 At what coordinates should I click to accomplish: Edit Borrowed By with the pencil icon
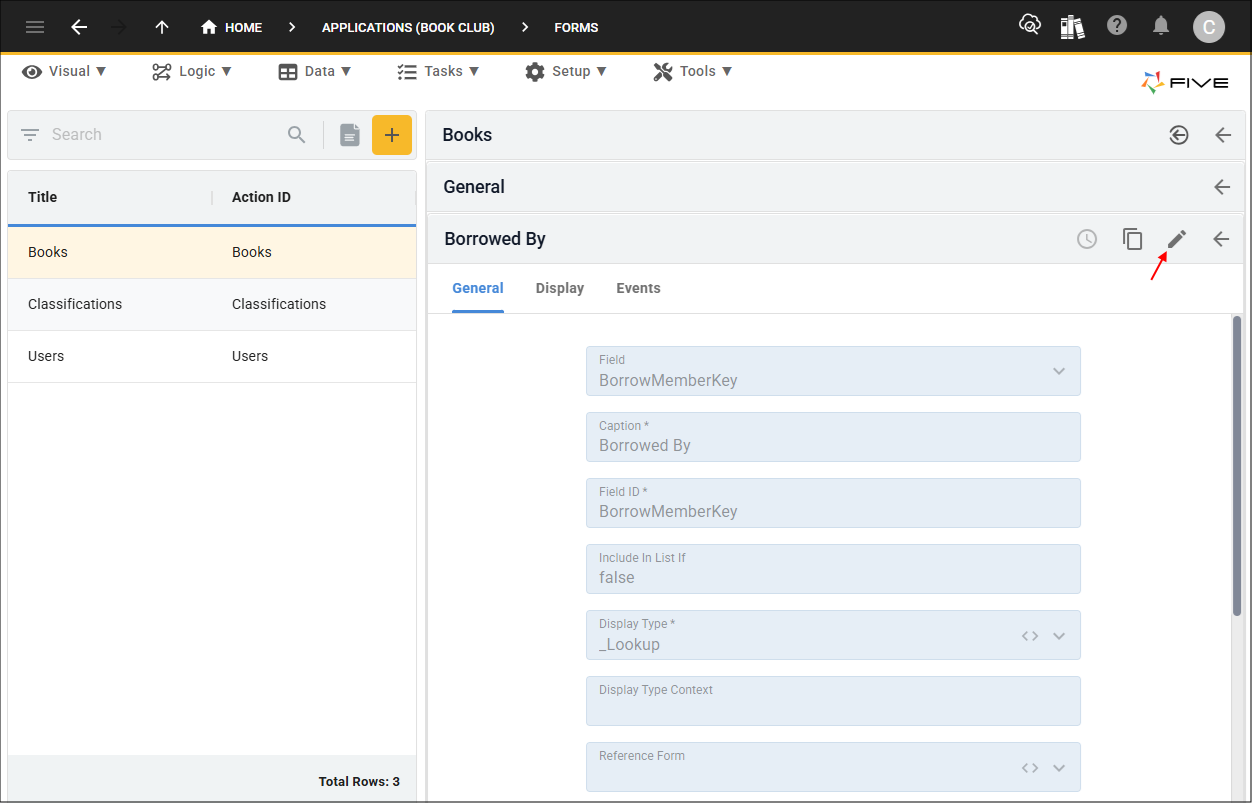click(x=1177, y=239)
